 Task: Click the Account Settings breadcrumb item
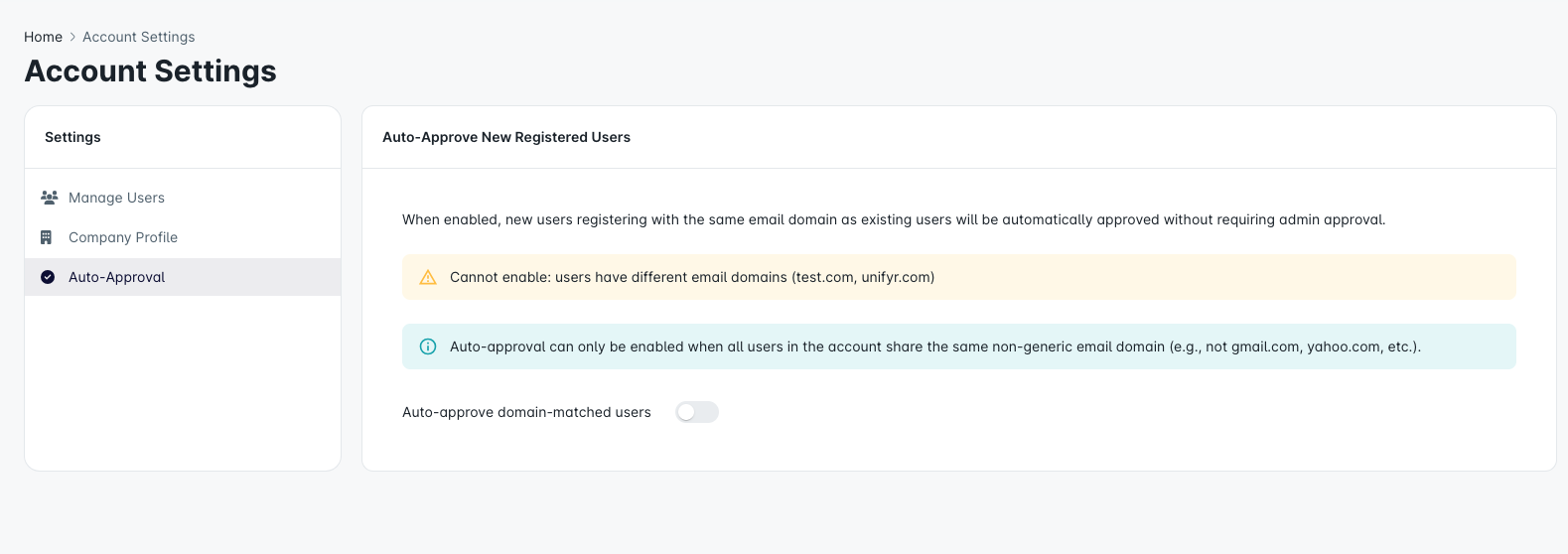(x=138, y=37)
